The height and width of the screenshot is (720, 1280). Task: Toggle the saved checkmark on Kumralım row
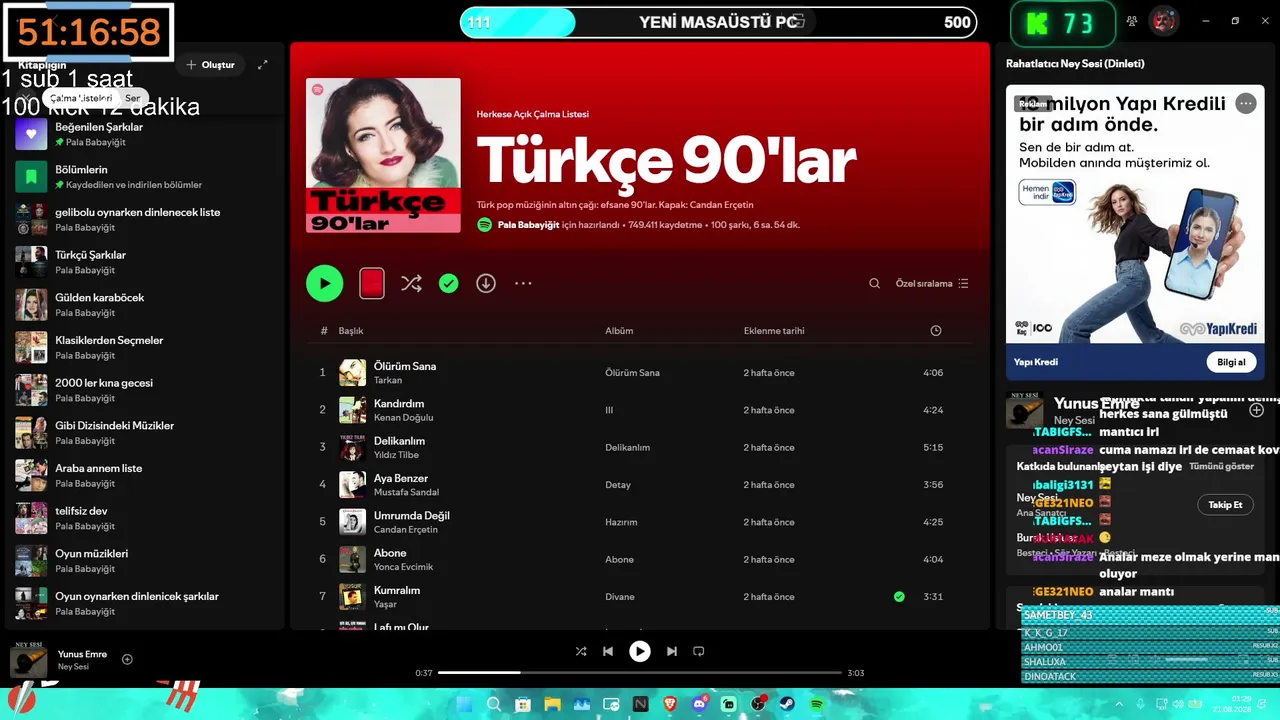[x=899, y=597]
